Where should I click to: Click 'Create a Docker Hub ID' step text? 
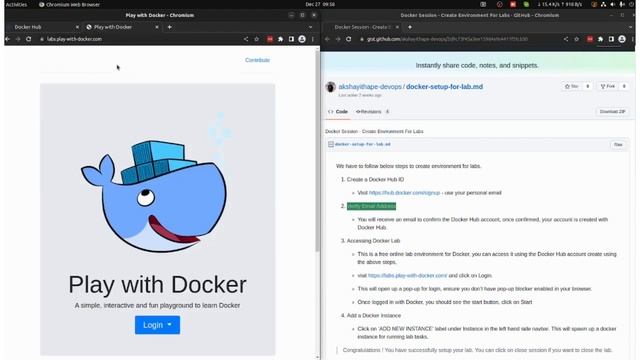[375, 180]
